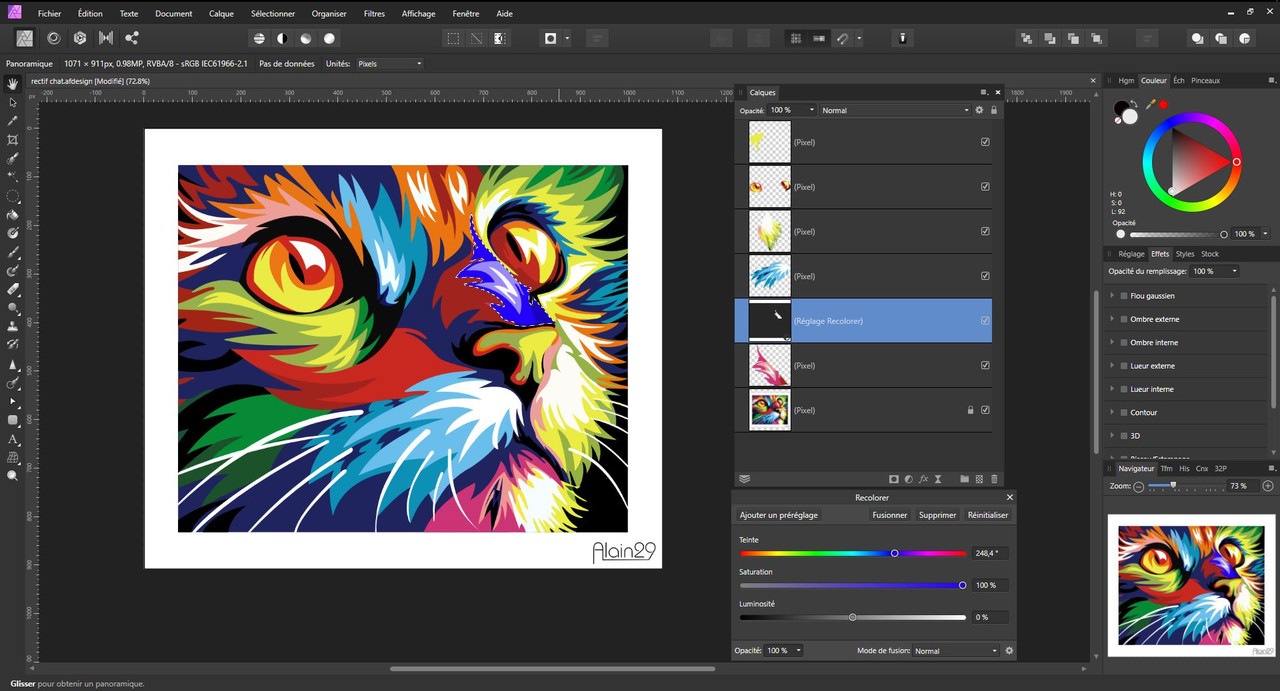Hide the locked bottom cat Pixel layer
This screenshot has height=691, width=1280.
coord(985,410)
